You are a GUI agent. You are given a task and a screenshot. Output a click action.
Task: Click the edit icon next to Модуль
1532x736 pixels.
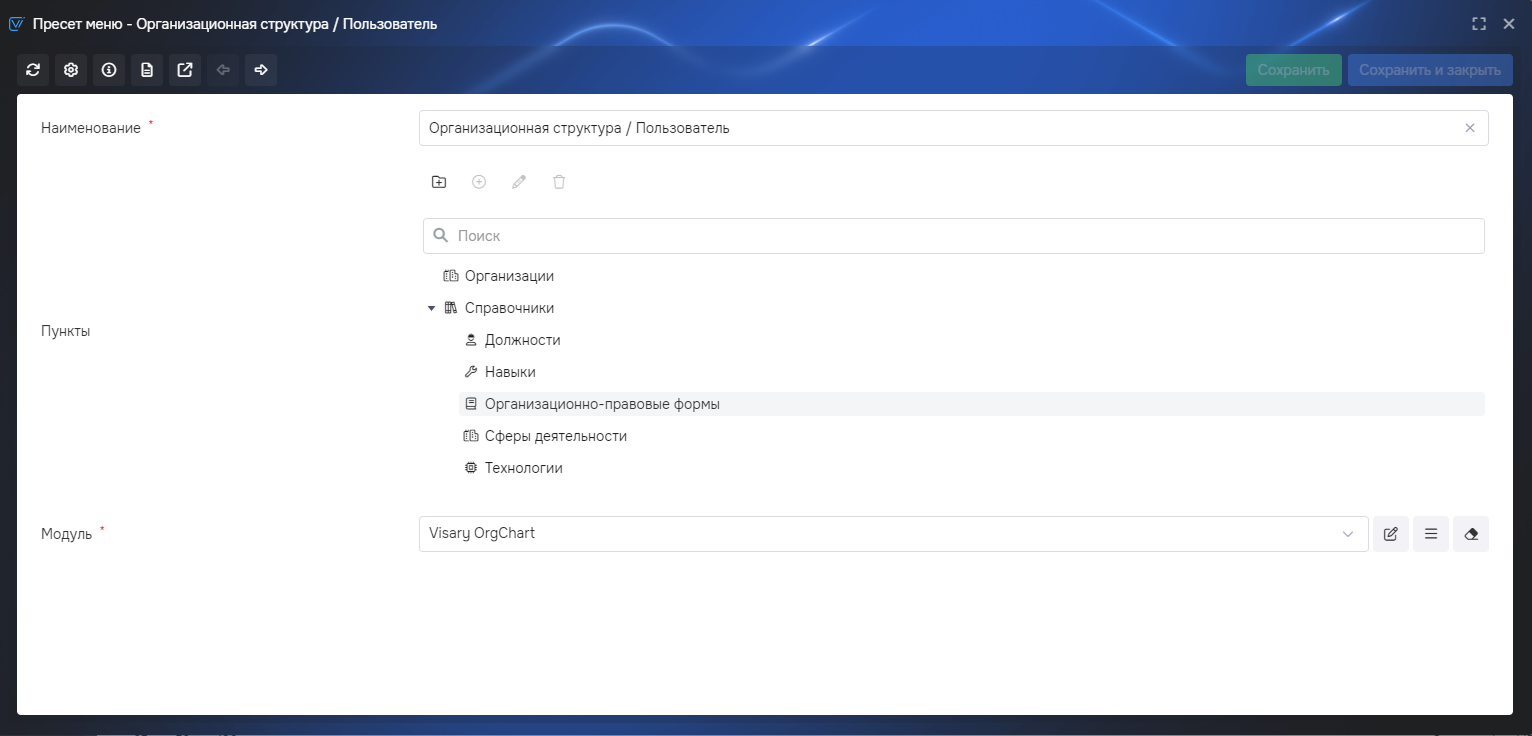1391,534
